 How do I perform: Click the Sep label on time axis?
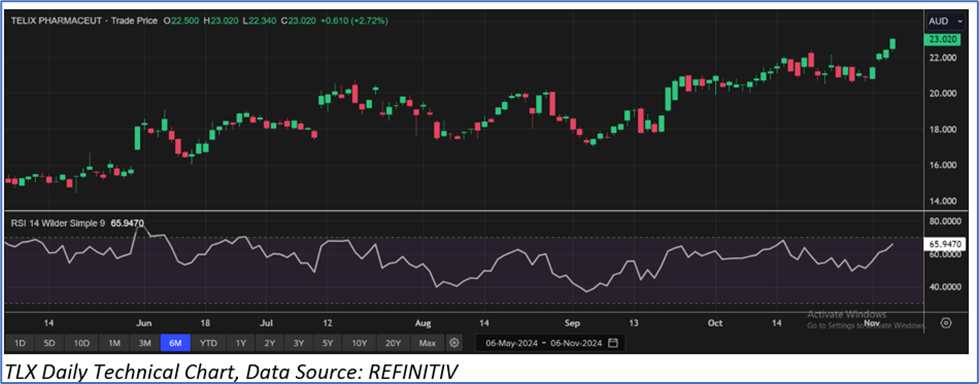(572, 323)
